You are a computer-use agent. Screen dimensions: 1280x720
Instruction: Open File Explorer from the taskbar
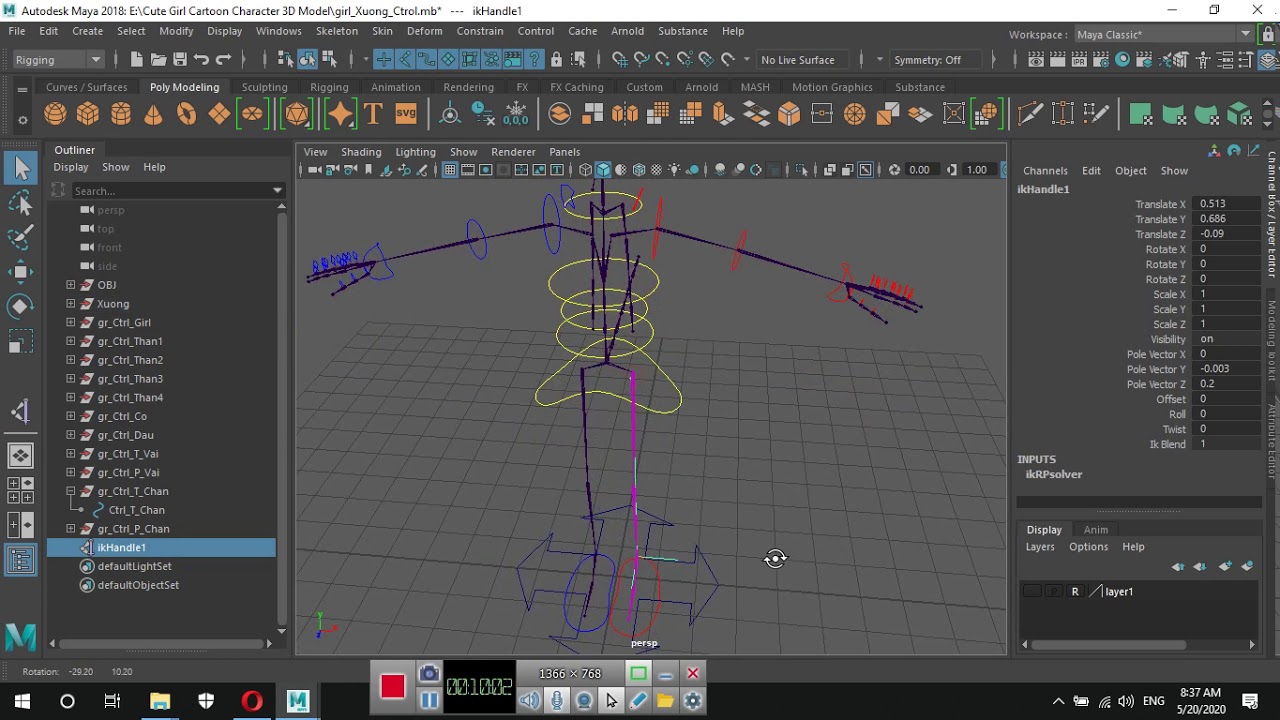click(160, 701)
